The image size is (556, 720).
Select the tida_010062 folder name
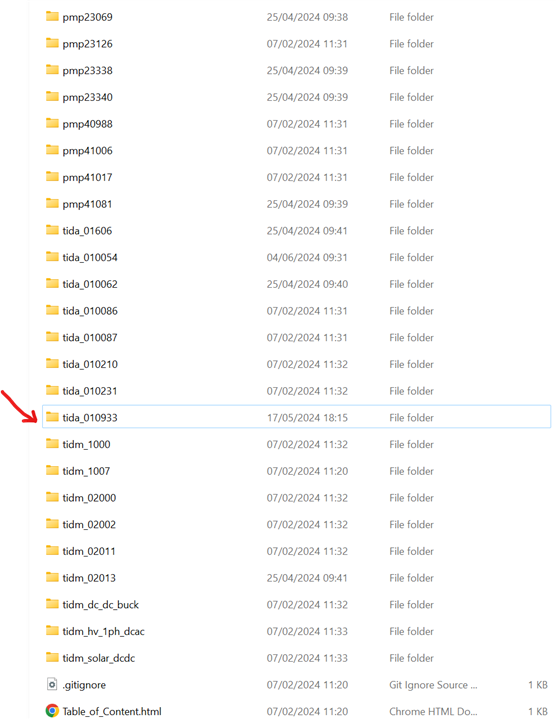coord(90,284)
